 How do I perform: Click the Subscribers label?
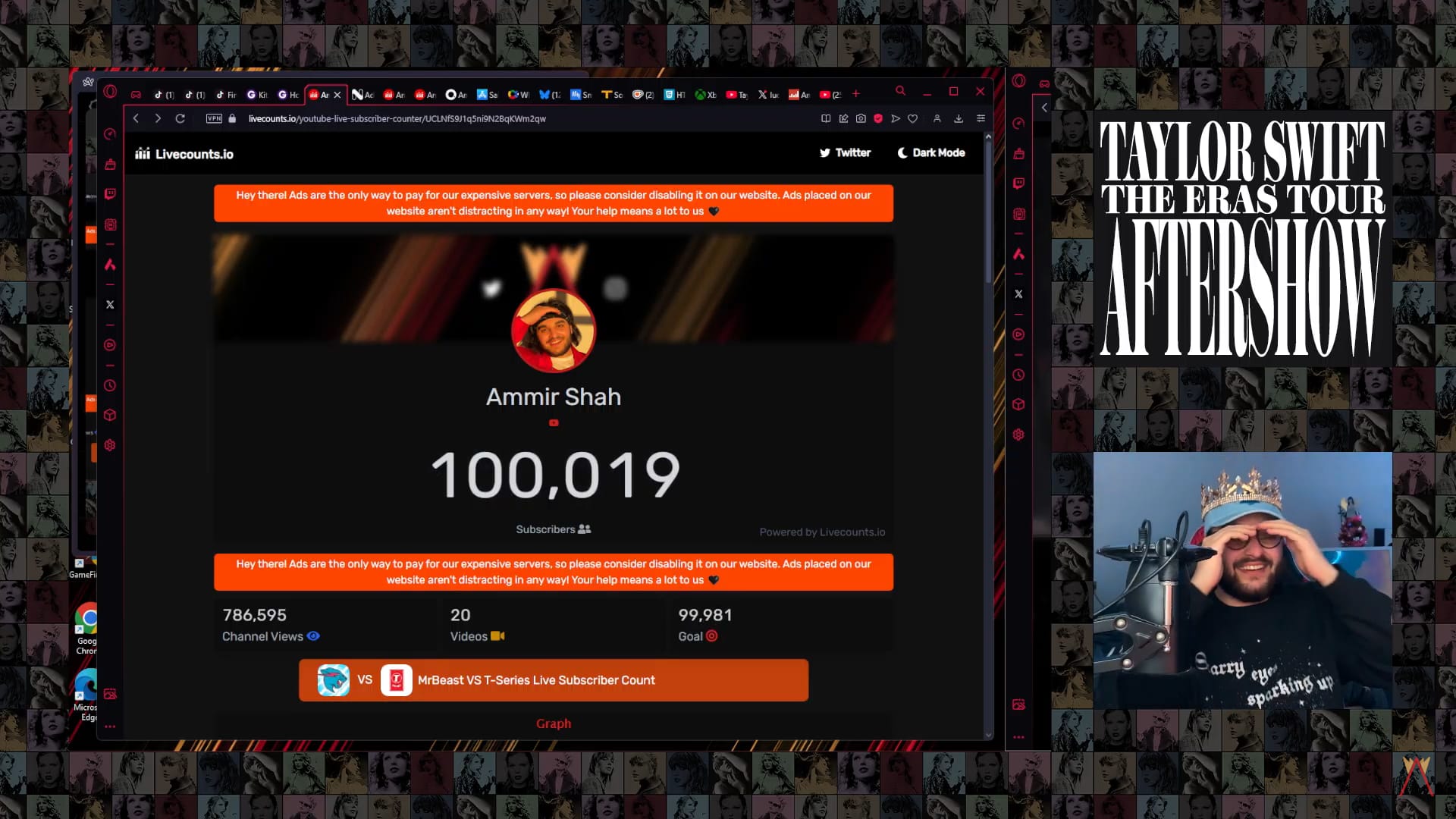click(545, 529)
